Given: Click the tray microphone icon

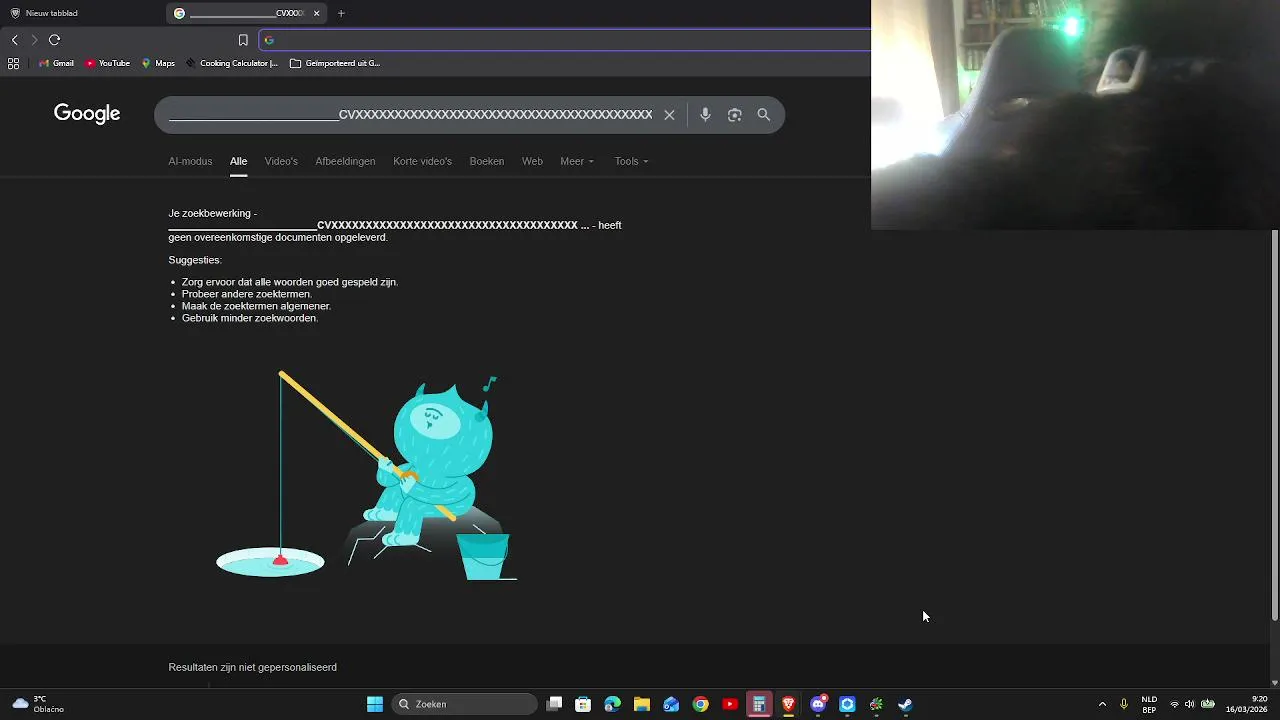Looking at the screenshot, I should 1124,704.
